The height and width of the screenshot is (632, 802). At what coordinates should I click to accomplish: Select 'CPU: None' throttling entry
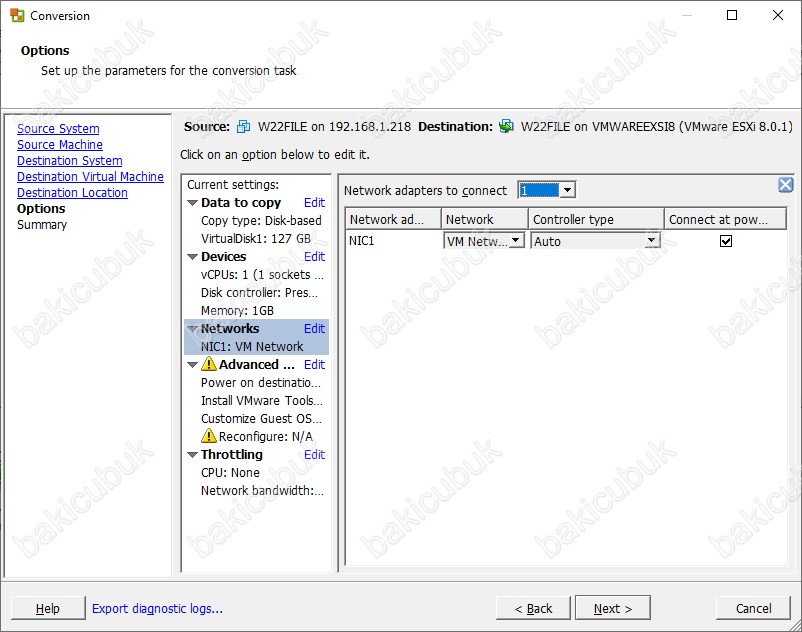point(230,472)
